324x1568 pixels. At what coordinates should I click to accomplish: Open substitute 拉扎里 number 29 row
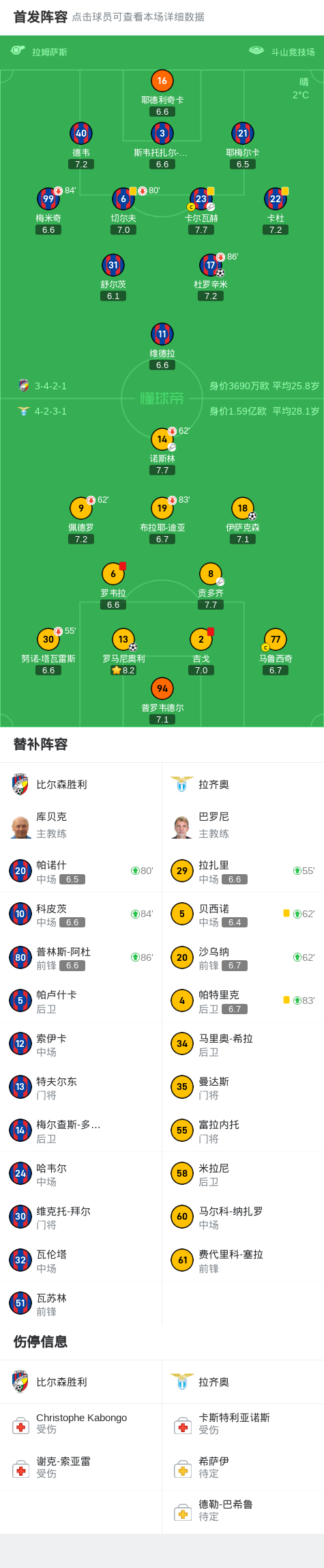pos(243,871)
